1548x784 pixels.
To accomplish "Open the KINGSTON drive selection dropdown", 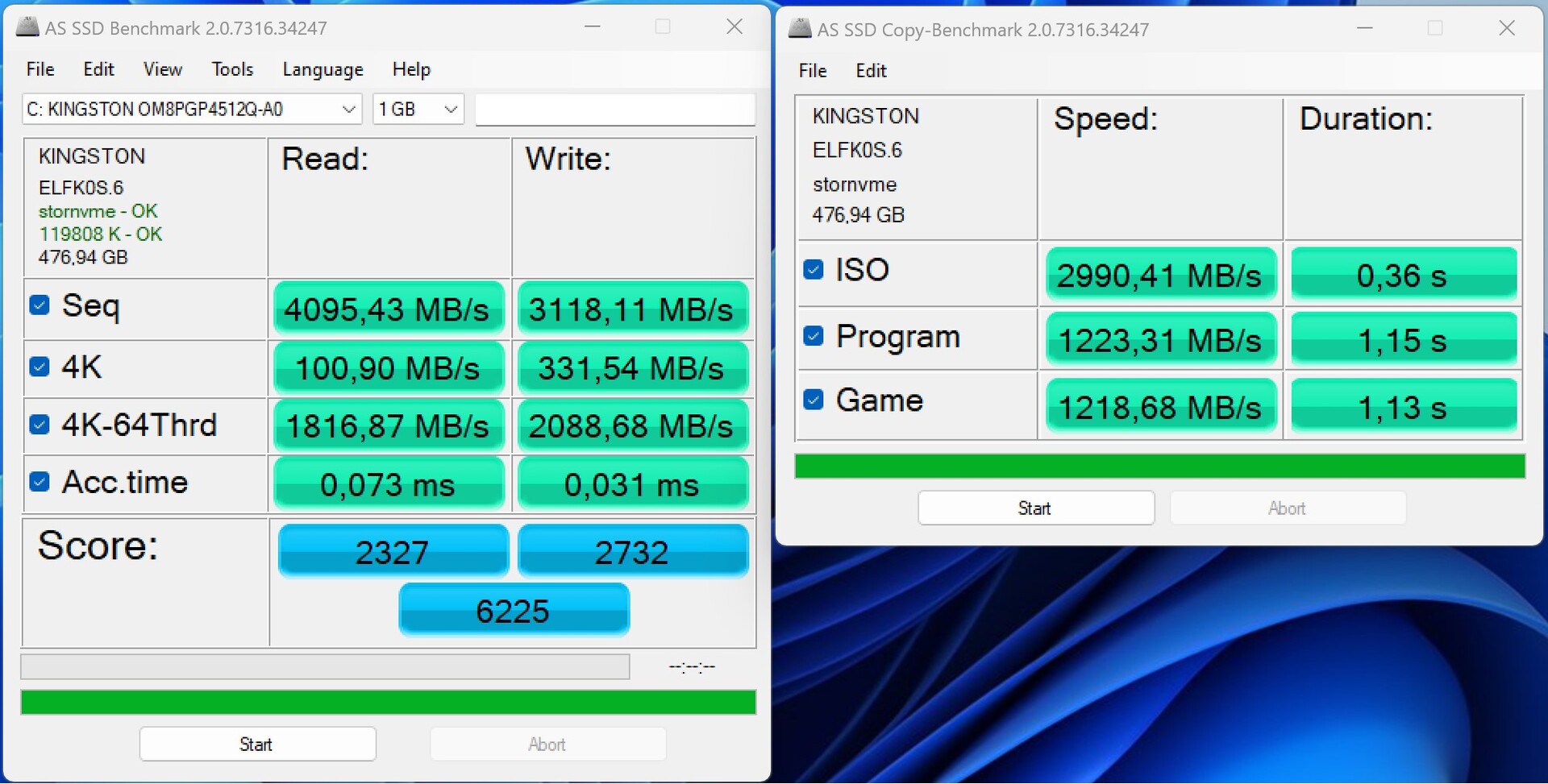I will 192,110.
